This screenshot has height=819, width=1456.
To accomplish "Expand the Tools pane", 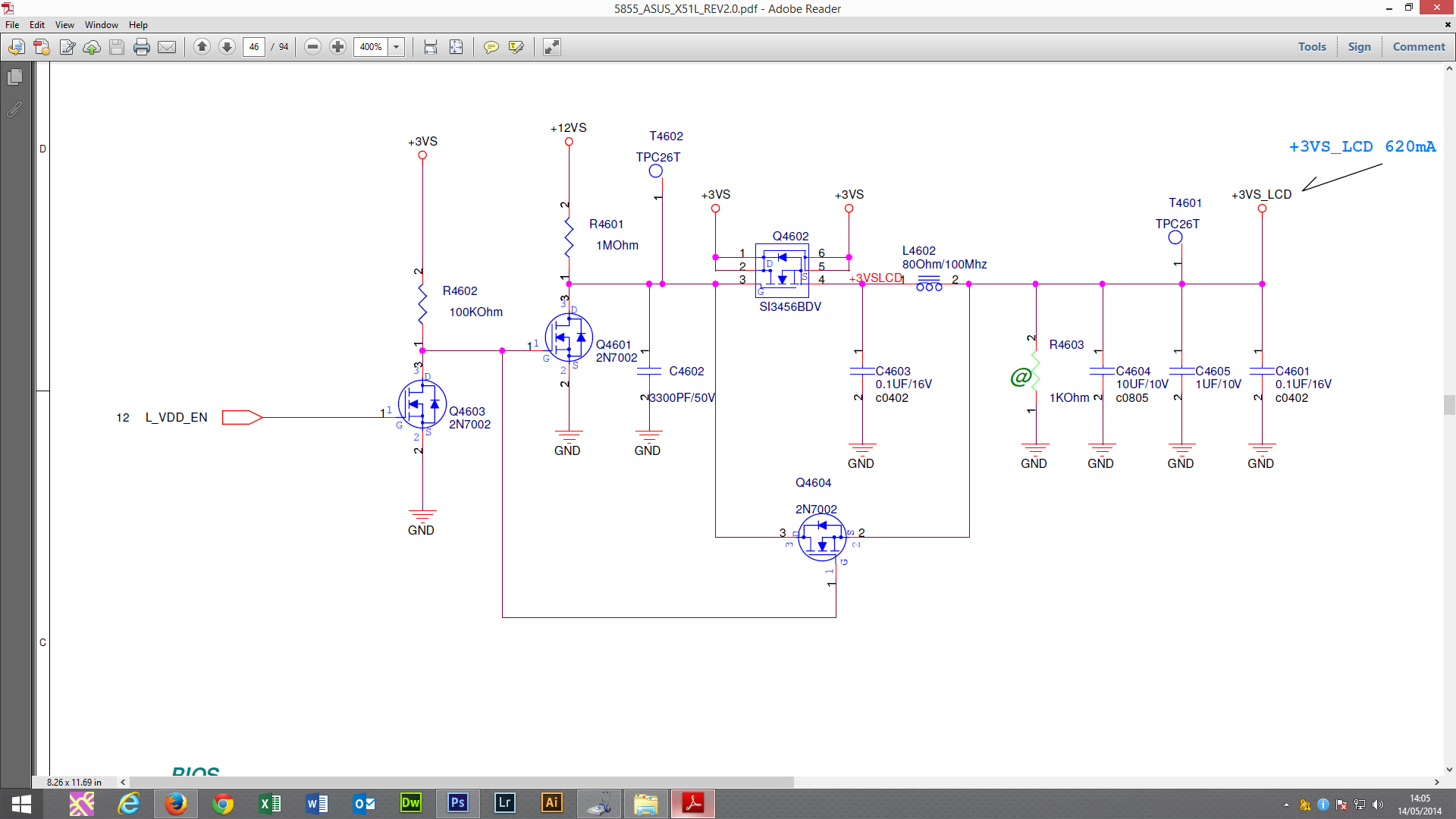I will point(1312,47).
